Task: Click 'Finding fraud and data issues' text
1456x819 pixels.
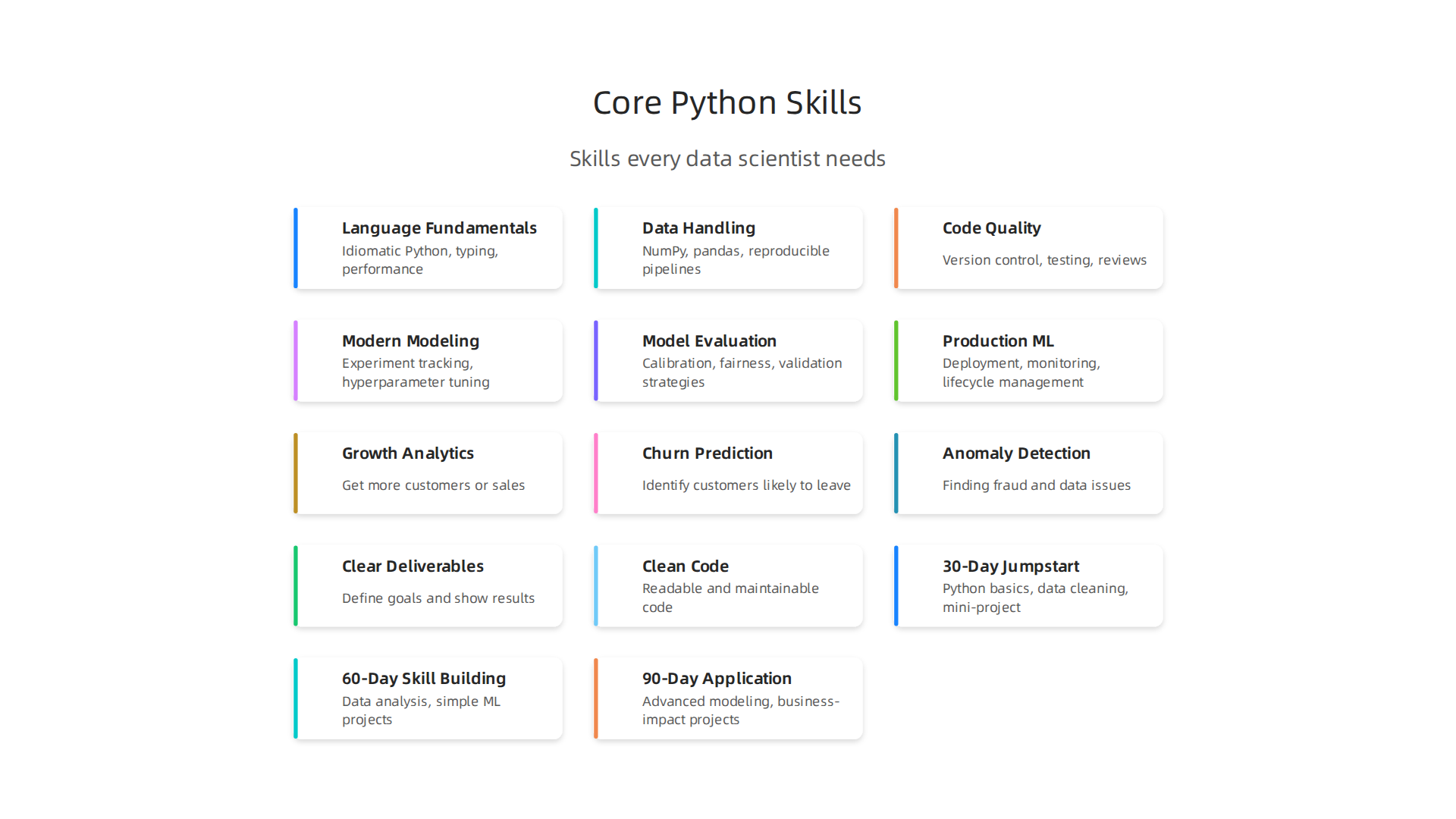Action: [x=1036, y=485]
